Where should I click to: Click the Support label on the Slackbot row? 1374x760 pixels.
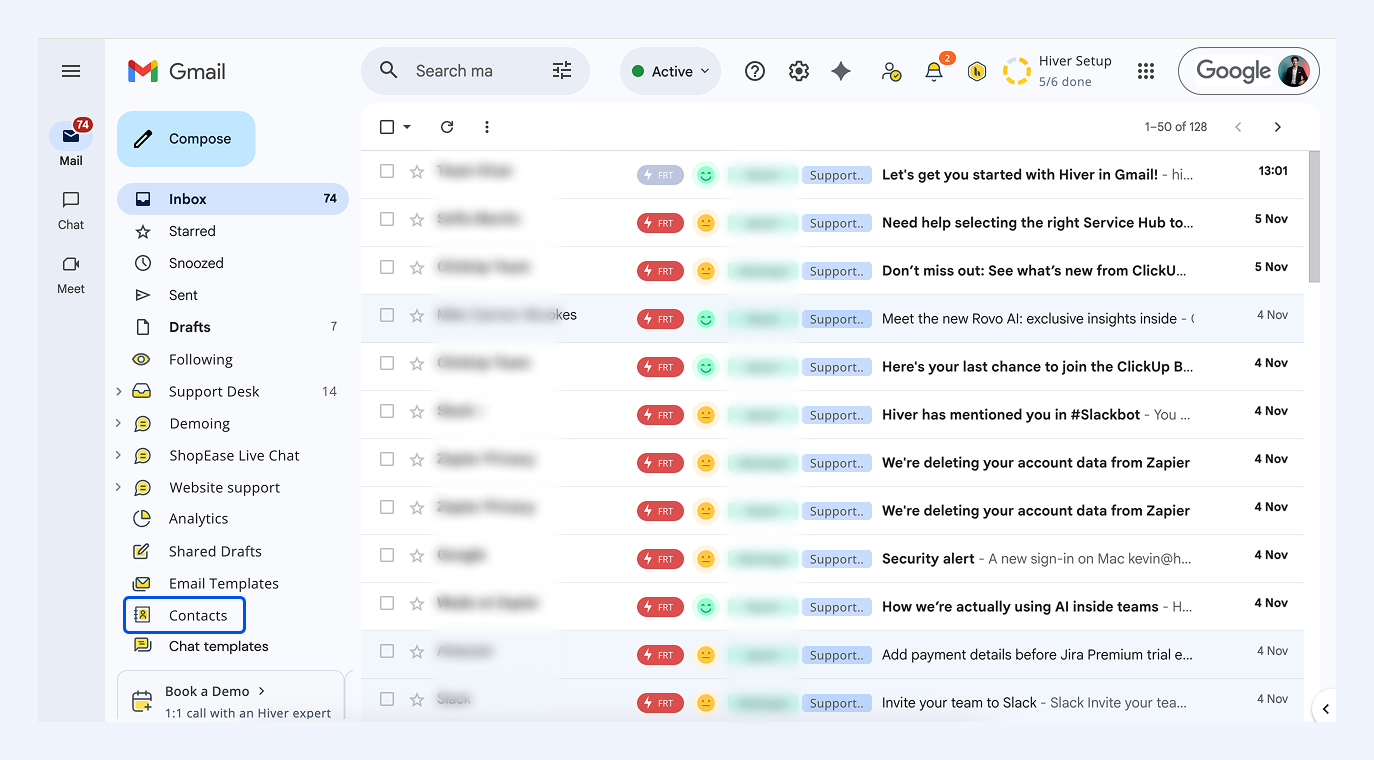pyautogui.click(x=837, y=415)
